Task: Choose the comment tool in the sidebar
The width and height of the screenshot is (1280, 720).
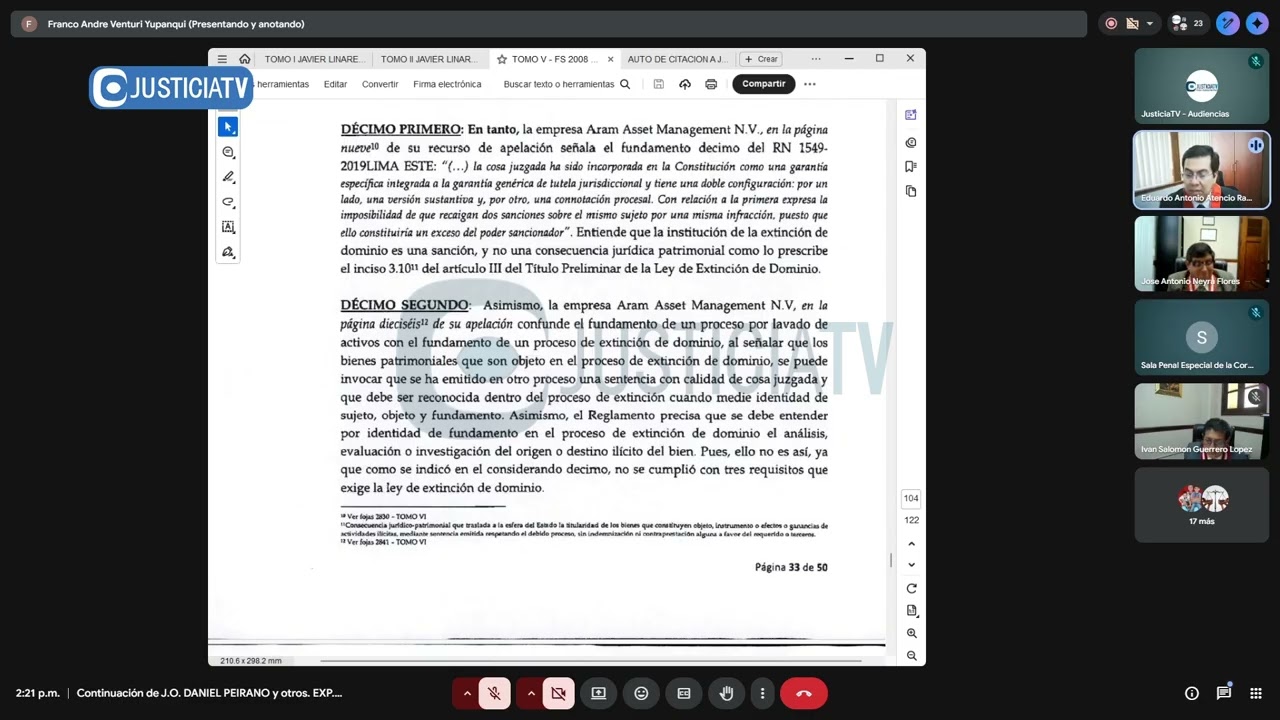Action: (x=228, y=152)
